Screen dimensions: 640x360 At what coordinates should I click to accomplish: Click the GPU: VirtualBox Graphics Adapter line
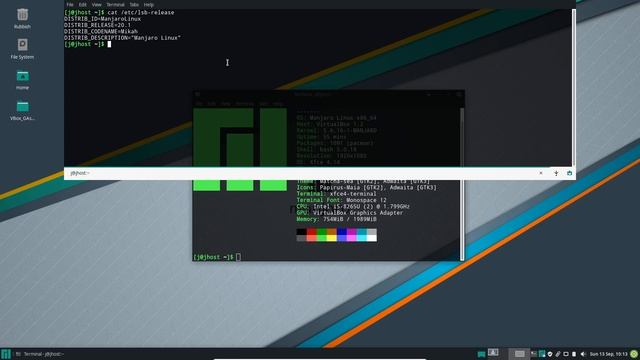point(350,213)
